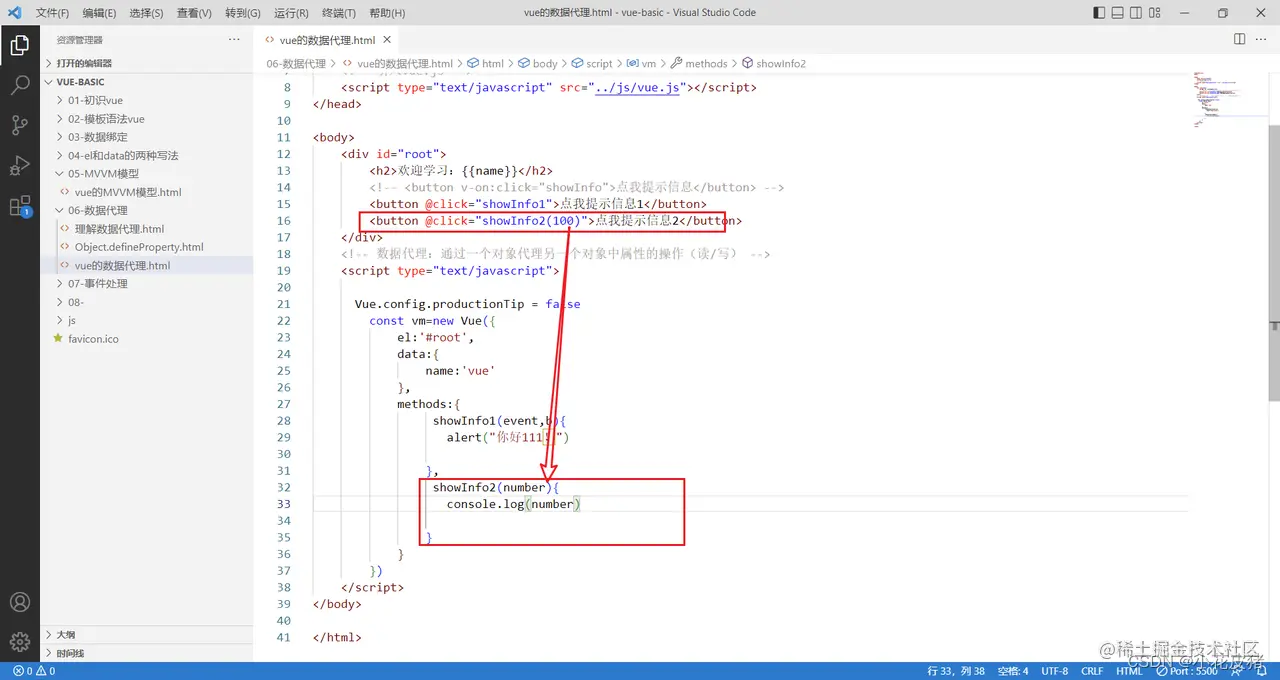Viewport: 1280px width, 680px height.
Task: Open the Run and Debug view
Action: point(19,166)
